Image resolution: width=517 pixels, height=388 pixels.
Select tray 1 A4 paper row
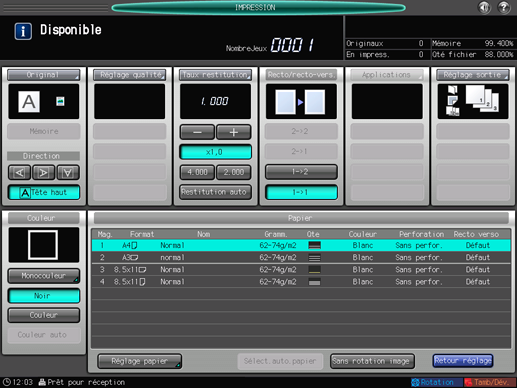tap(301, 245)
